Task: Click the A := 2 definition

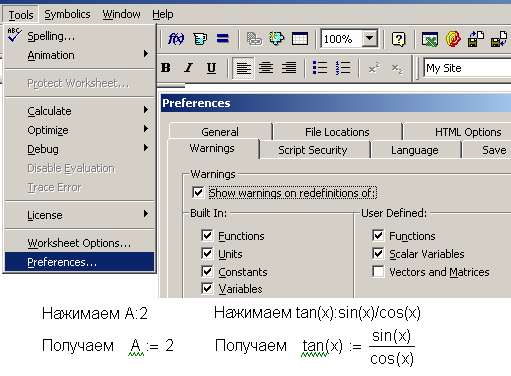Action: (151, 346)
